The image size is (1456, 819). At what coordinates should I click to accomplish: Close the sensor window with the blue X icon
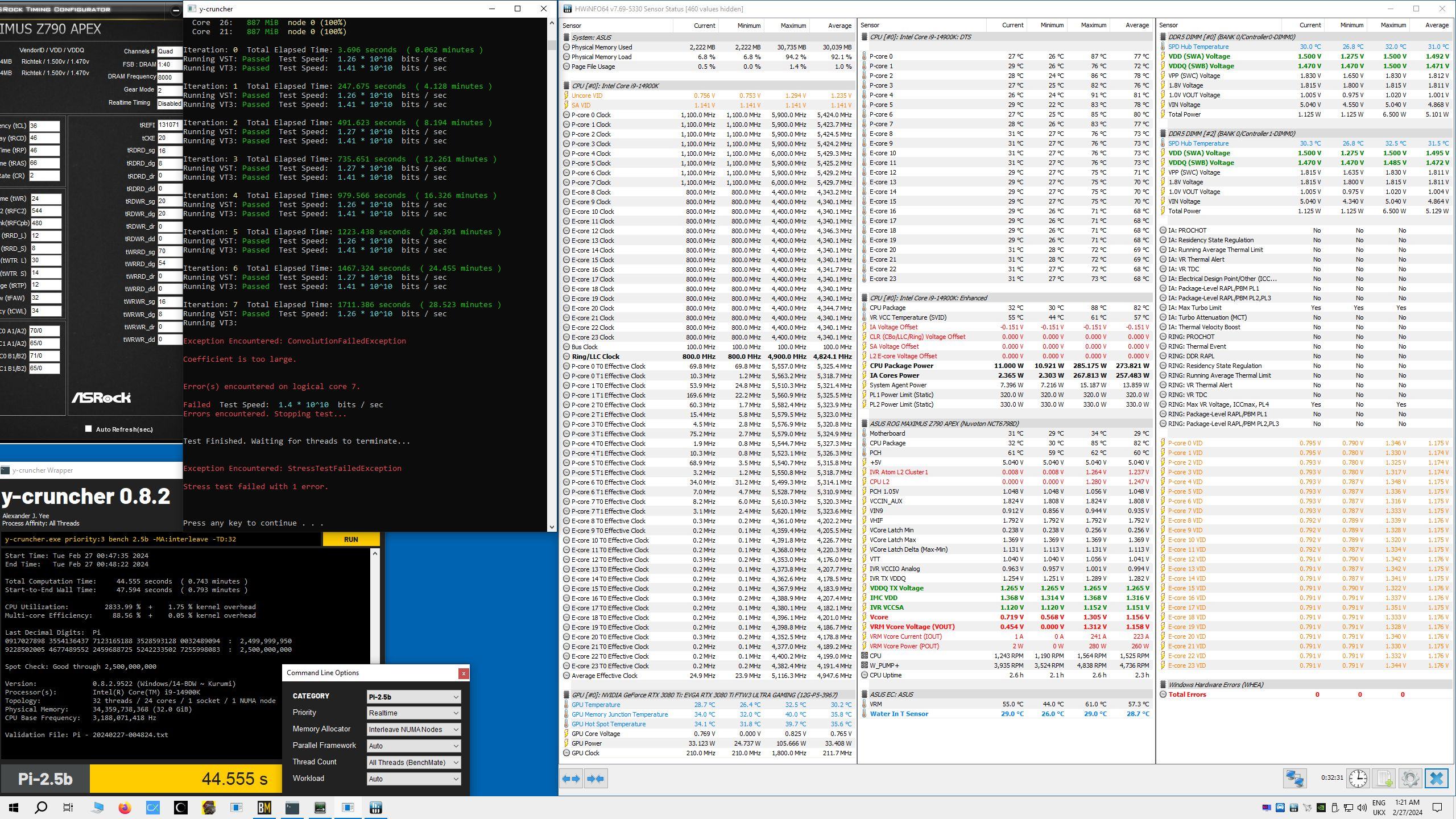1437,778
